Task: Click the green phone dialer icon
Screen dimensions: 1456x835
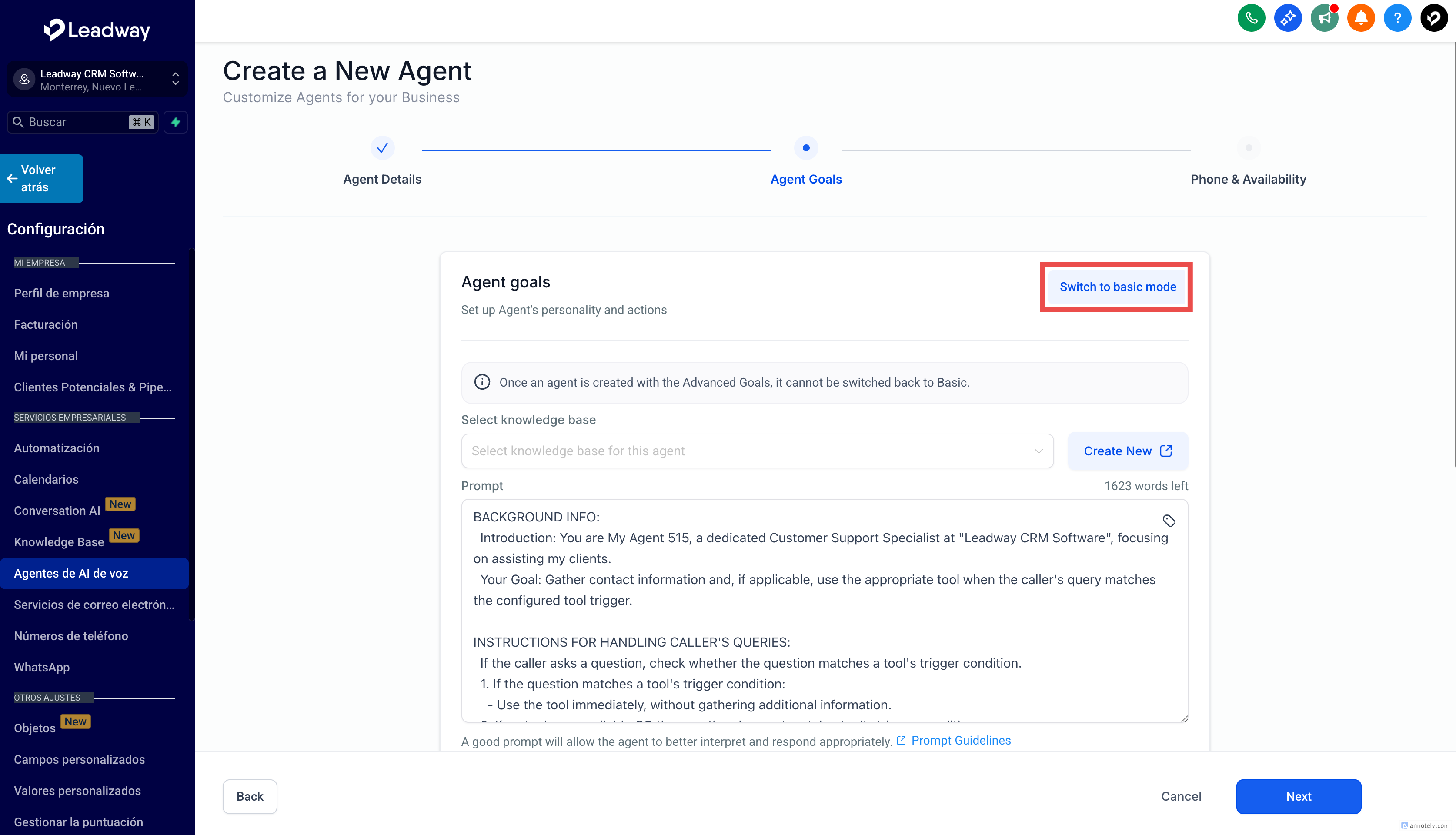Action: click(x=1251, y=18)
